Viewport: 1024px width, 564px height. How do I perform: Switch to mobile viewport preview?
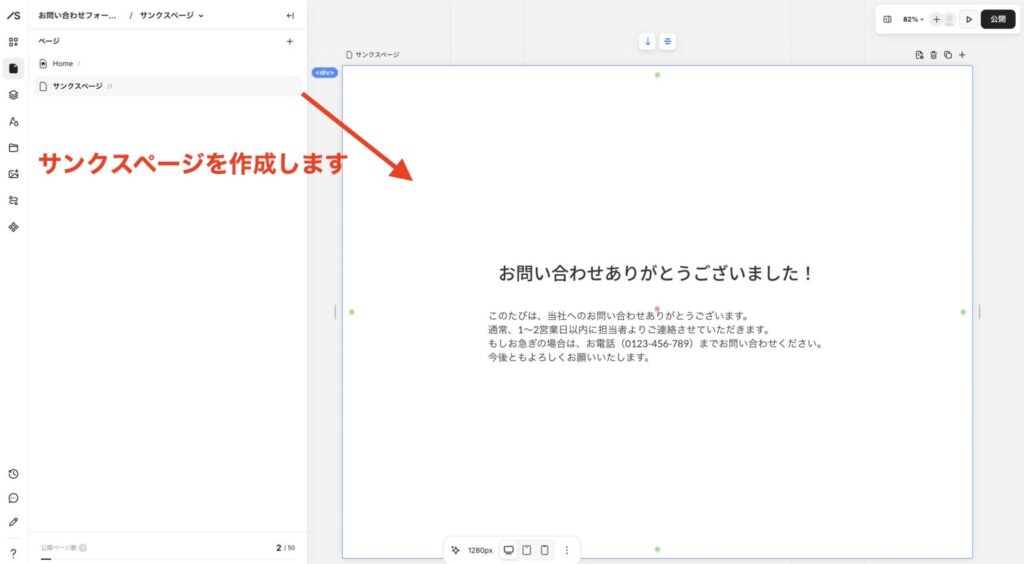[544, 550]
